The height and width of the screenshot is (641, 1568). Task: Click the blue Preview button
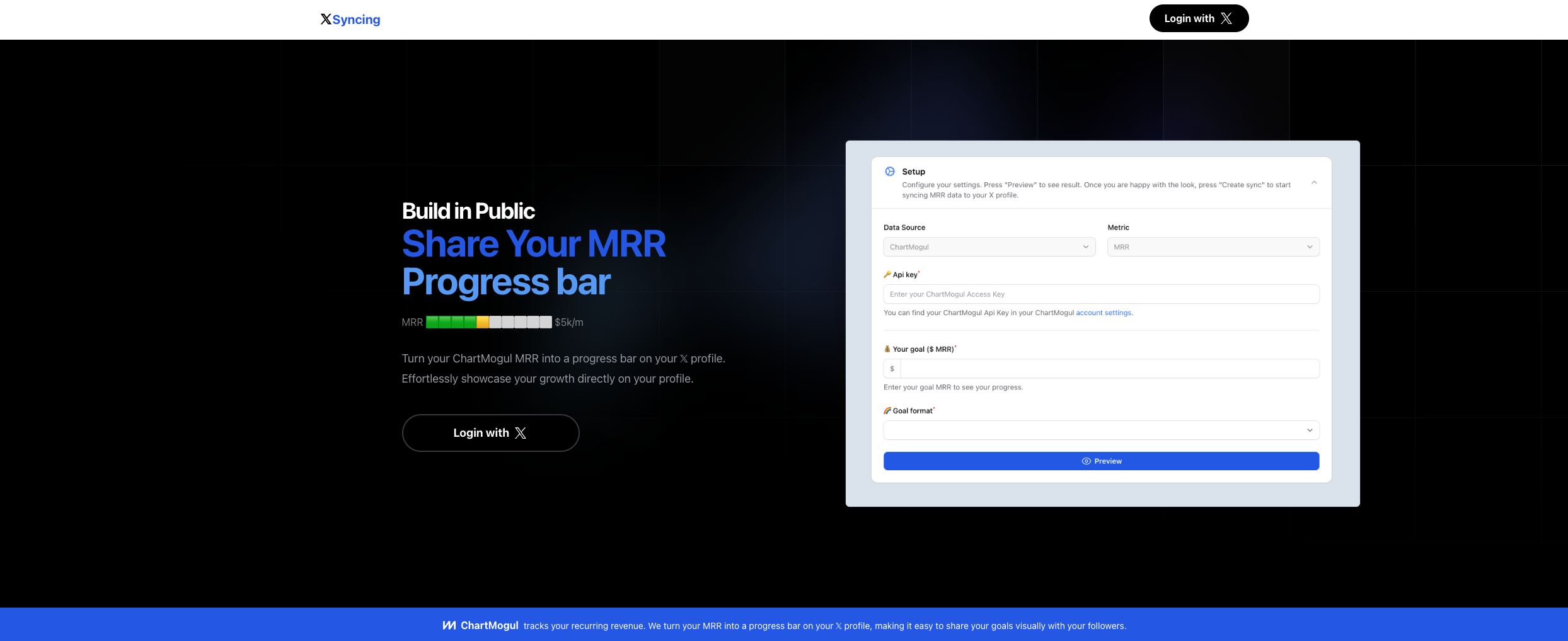pos(1101,461)
